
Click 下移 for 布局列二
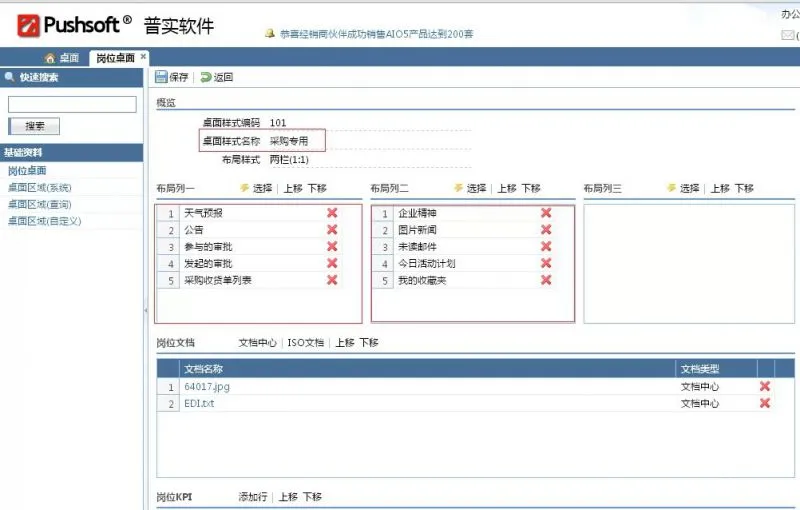point(531,188)
